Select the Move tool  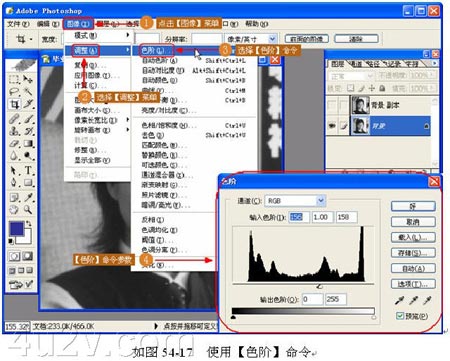(x=28, y=79)
